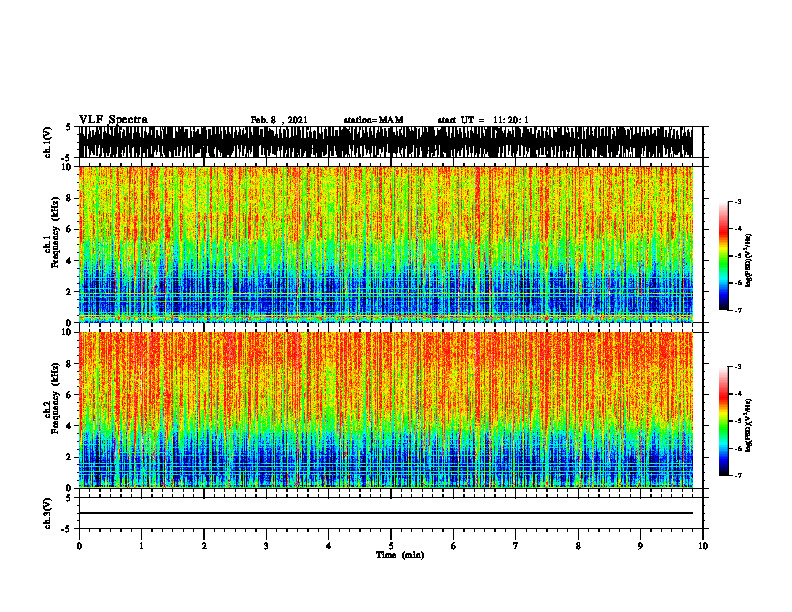Click the "8" kHz tick of ch.2 spectrogram

[x=69, y=364]
